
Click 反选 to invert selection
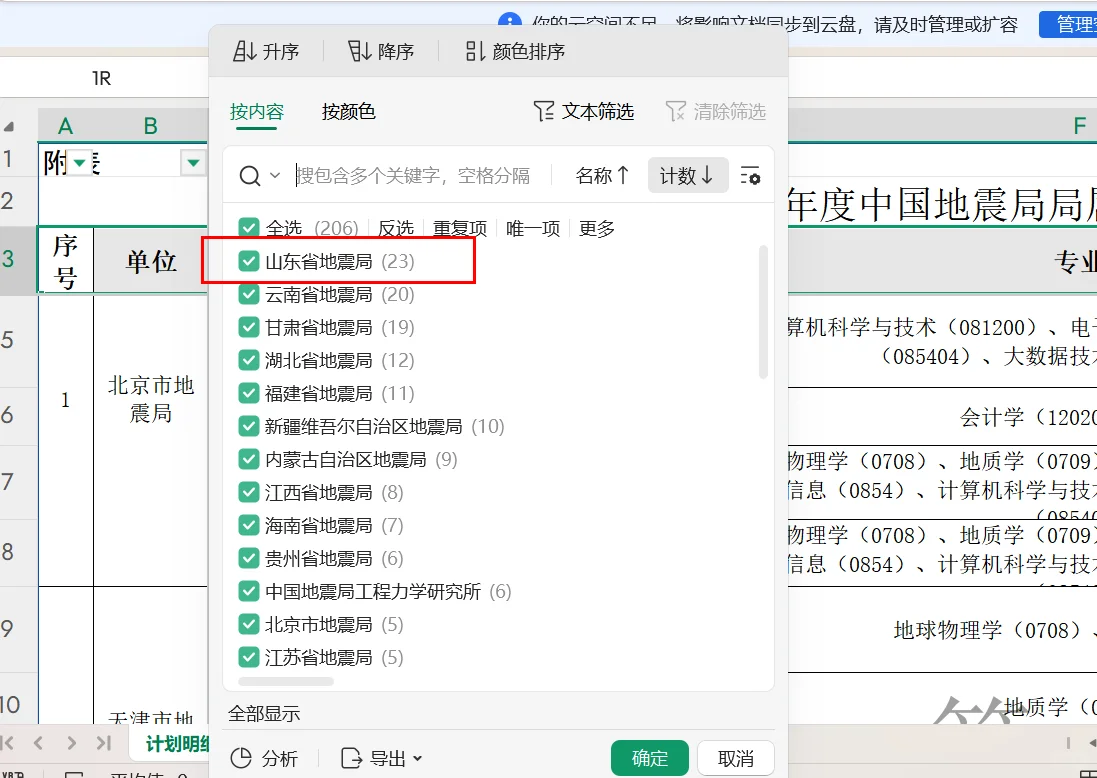[396, 228]
